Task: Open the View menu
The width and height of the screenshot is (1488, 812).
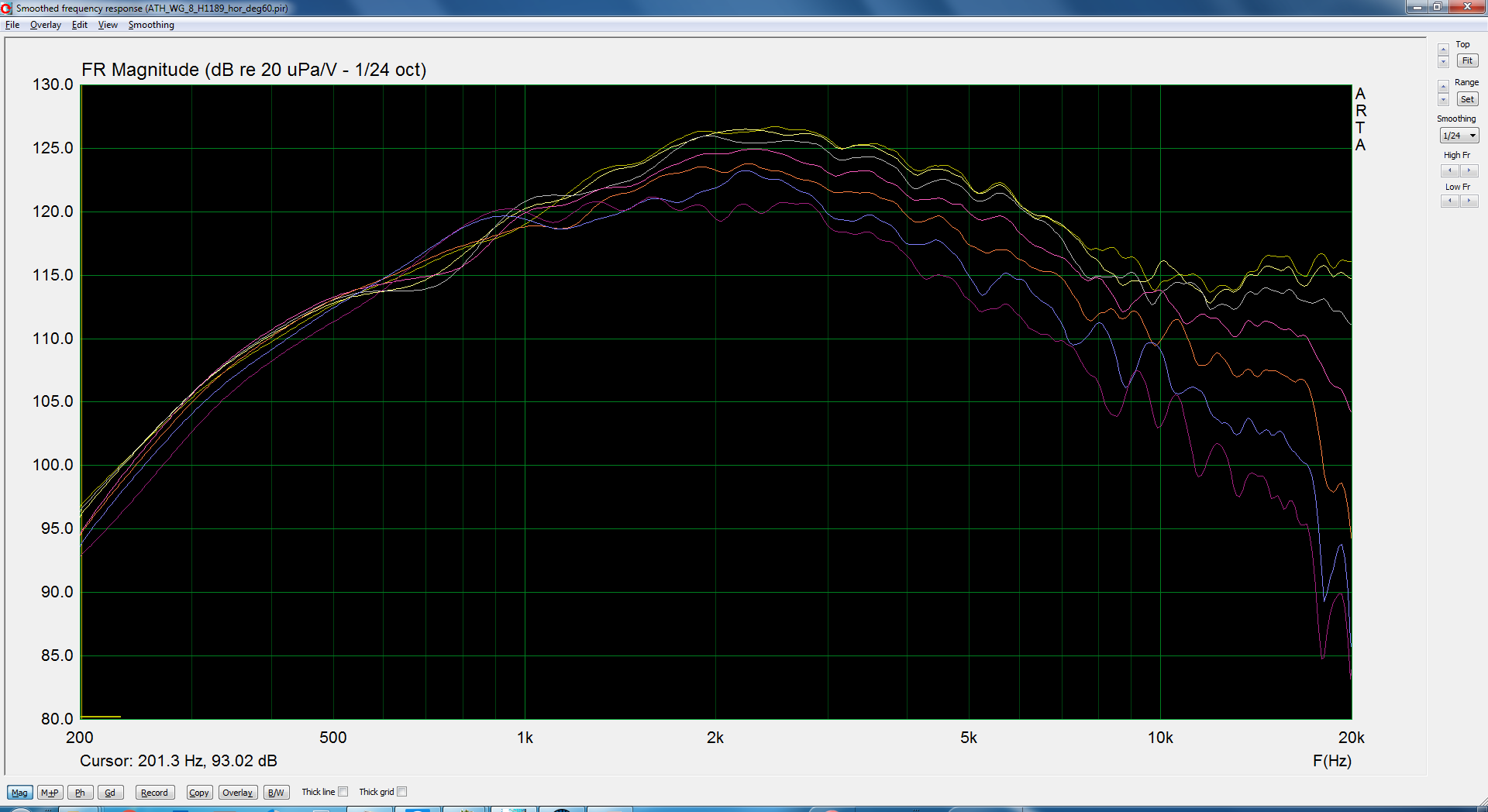Action: pos(108,25)
